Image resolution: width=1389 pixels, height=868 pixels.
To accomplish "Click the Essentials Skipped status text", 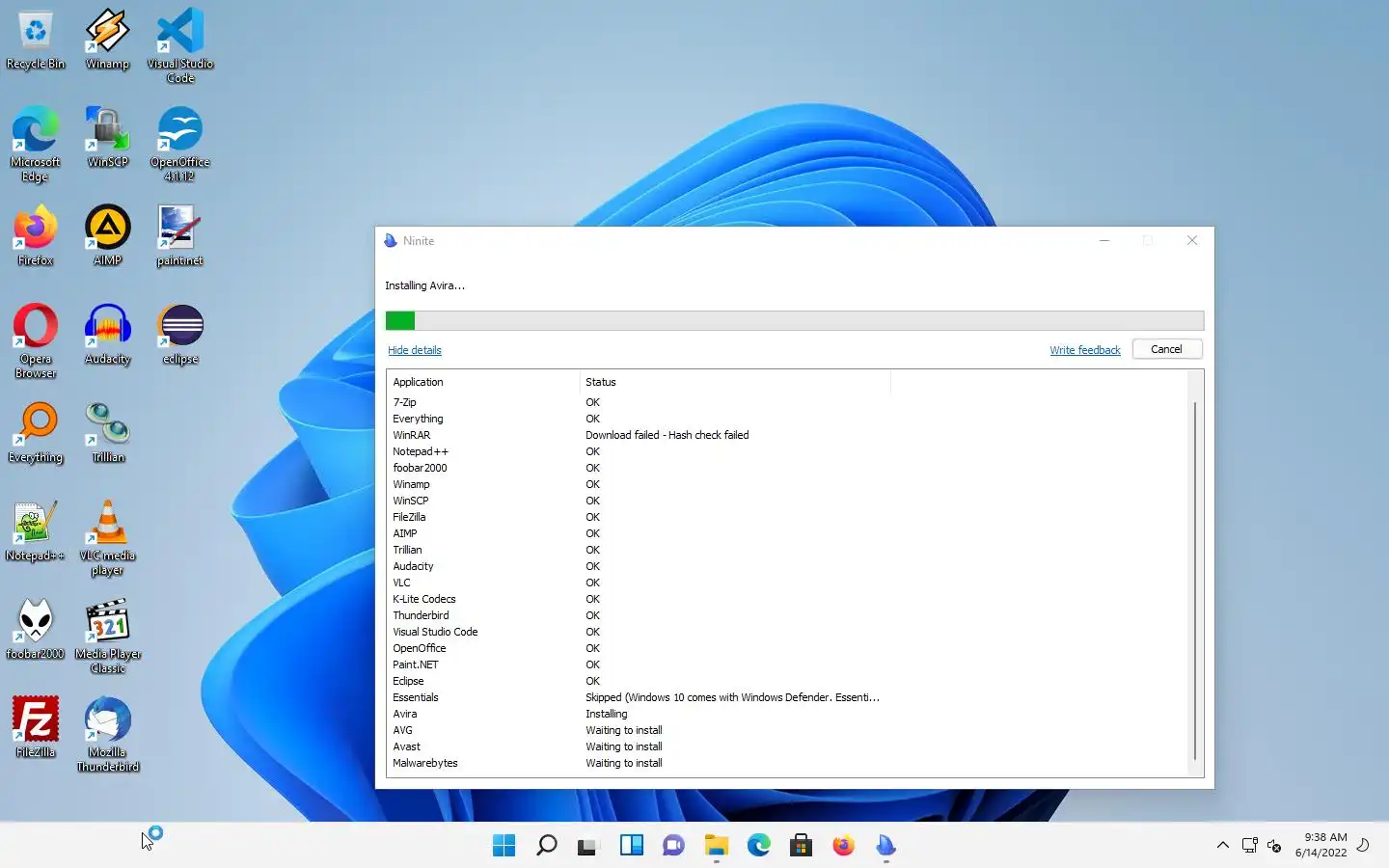I will pyautogui.click(x=732, y=697).
